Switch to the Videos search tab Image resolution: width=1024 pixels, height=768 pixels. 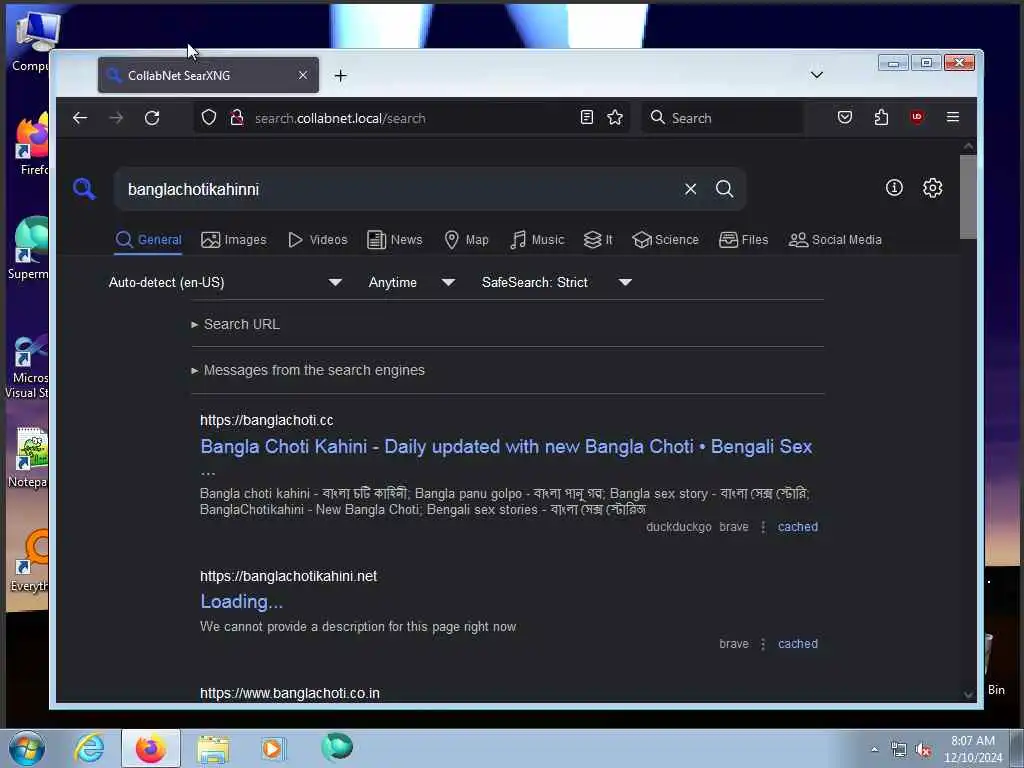tap(318, 240)
